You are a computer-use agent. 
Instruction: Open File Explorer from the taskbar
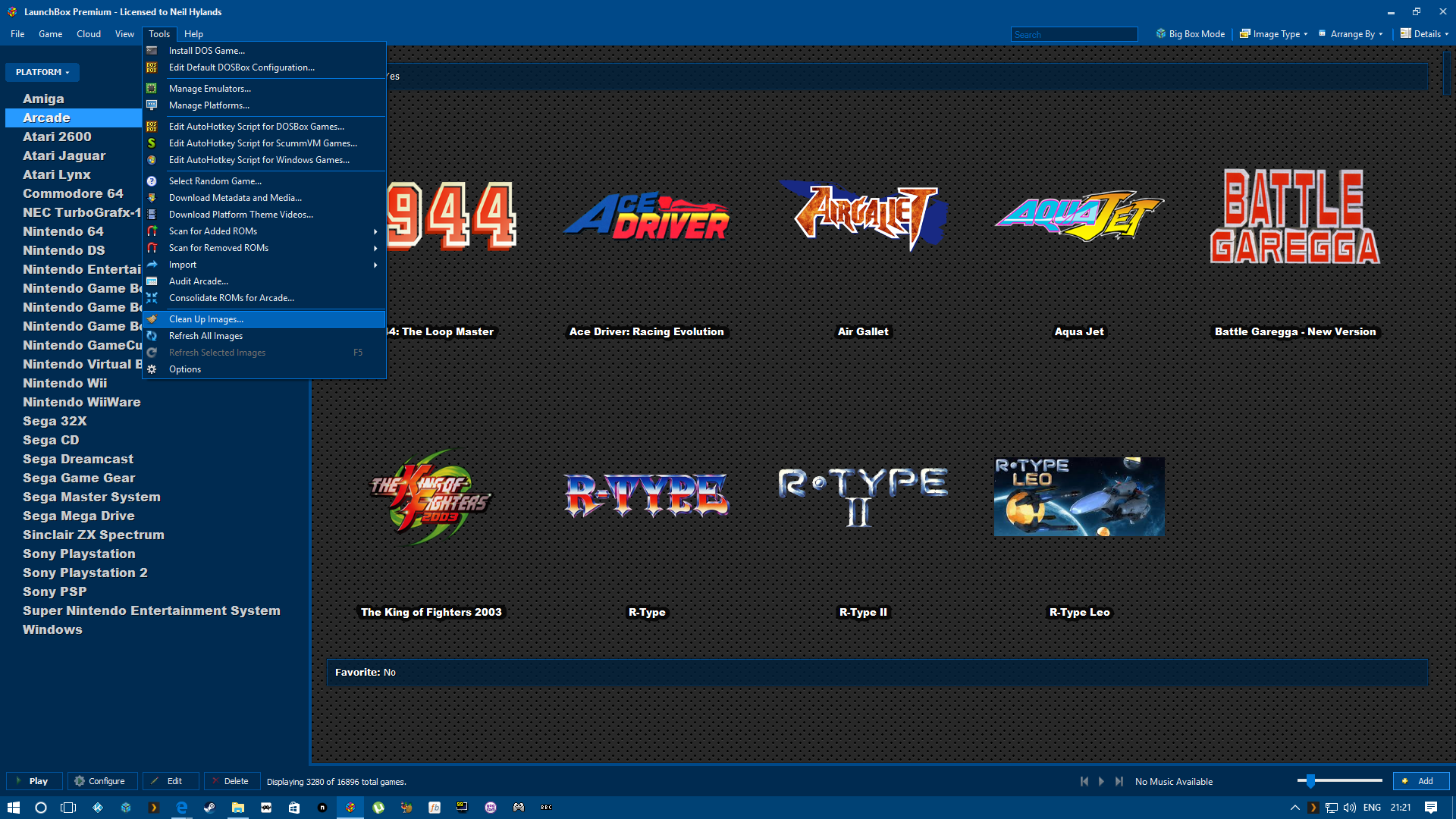coord(237,808)
